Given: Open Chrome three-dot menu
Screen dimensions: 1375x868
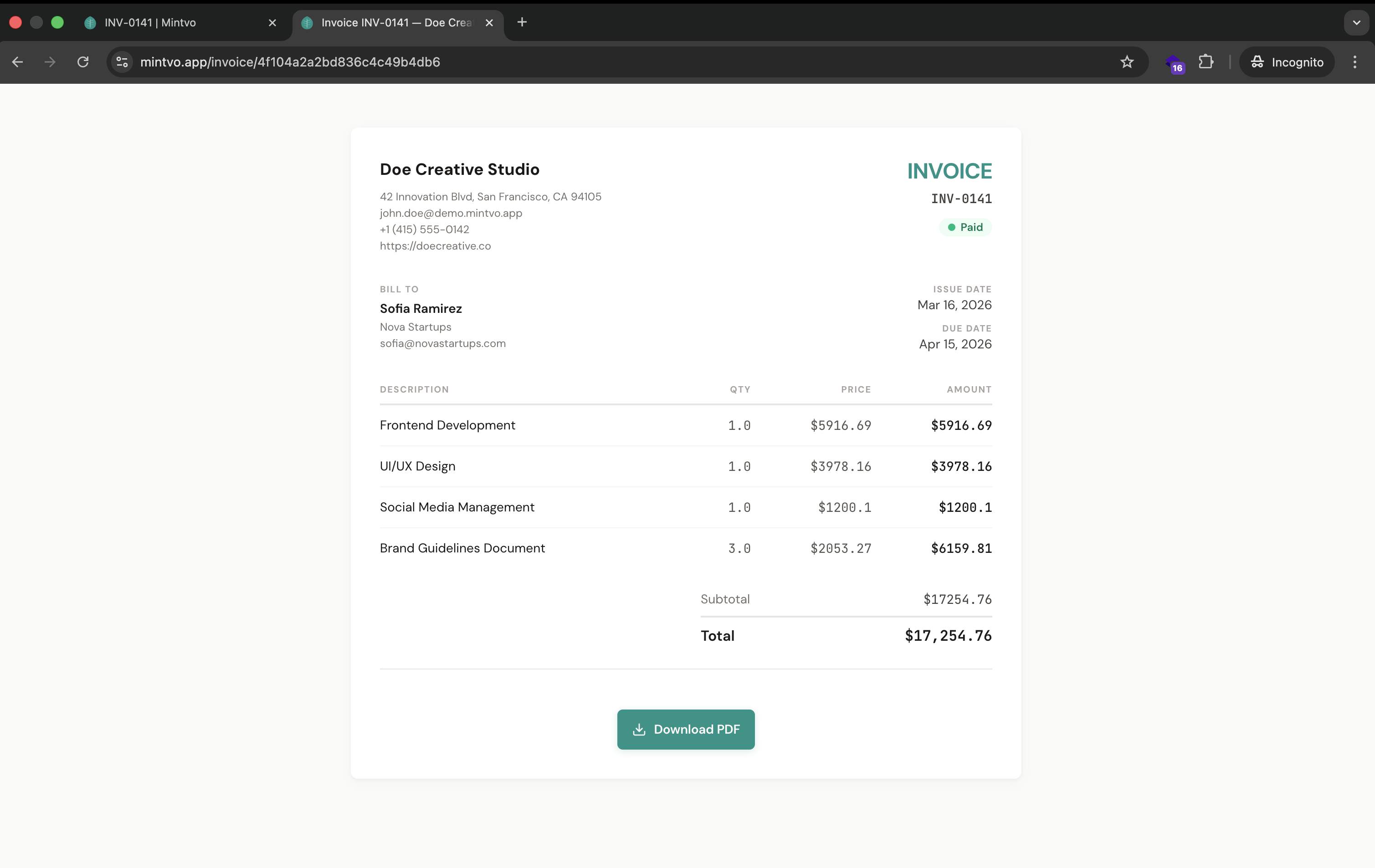Looking at the screenshot, I should pyautogui.click(x=1354, y=62).
